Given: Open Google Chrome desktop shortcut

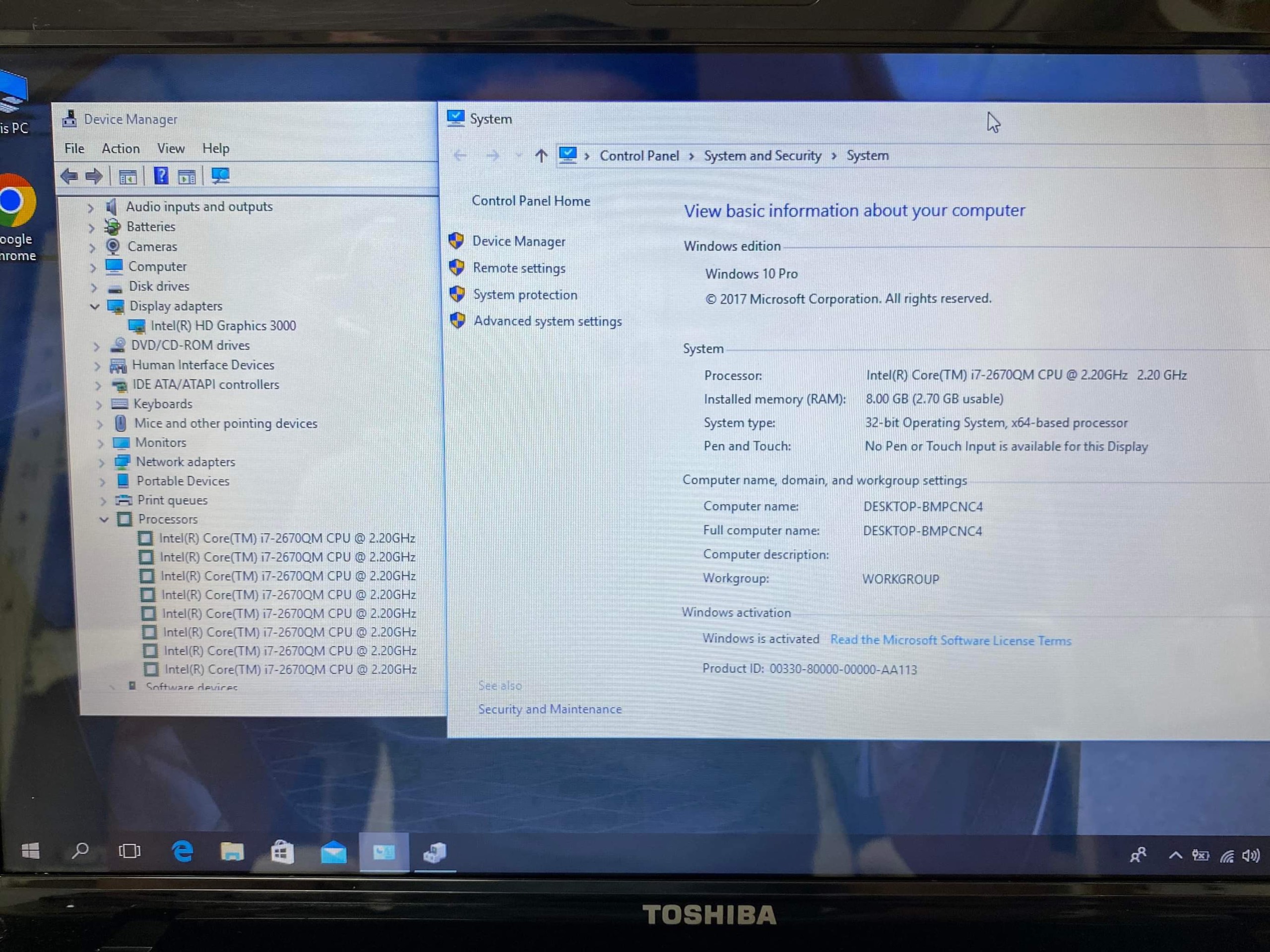Looking at the screenshot, I should coord(17,218).
